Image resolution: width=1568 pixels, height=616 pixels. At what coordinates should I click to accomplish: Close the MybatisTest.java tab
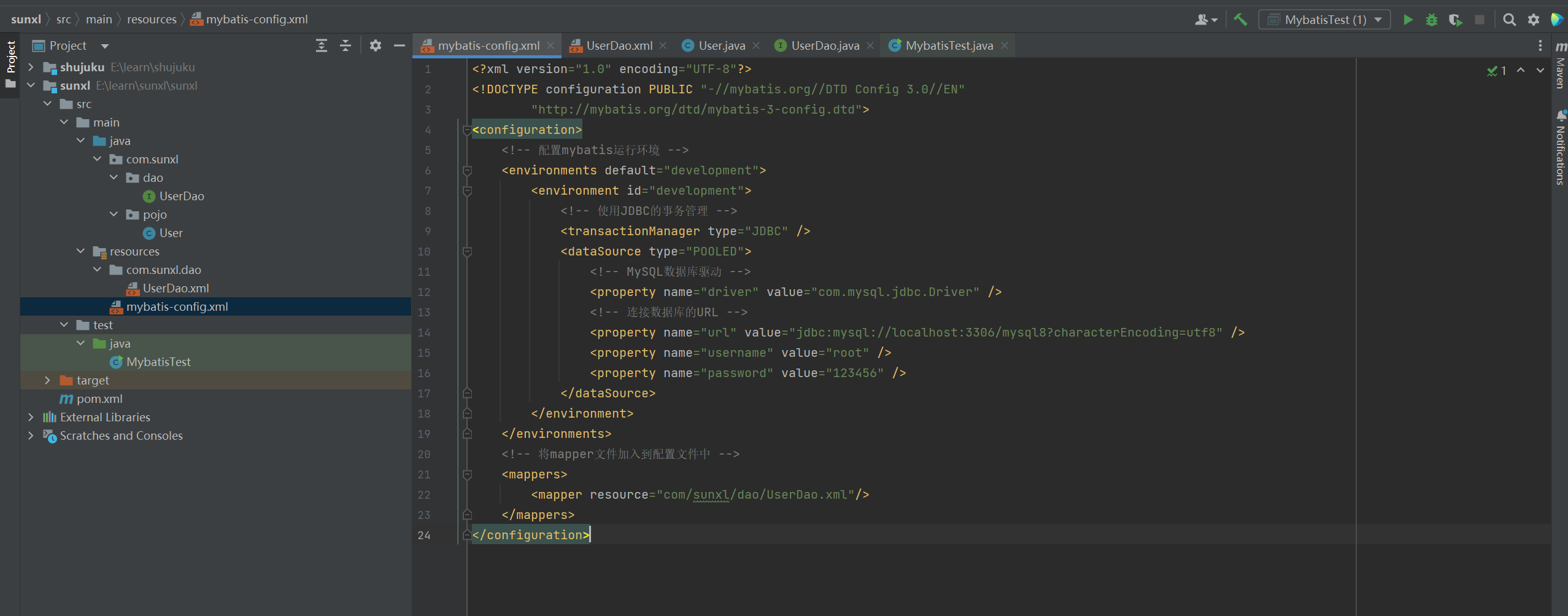pyautogui.click(x=1005, y=45)
